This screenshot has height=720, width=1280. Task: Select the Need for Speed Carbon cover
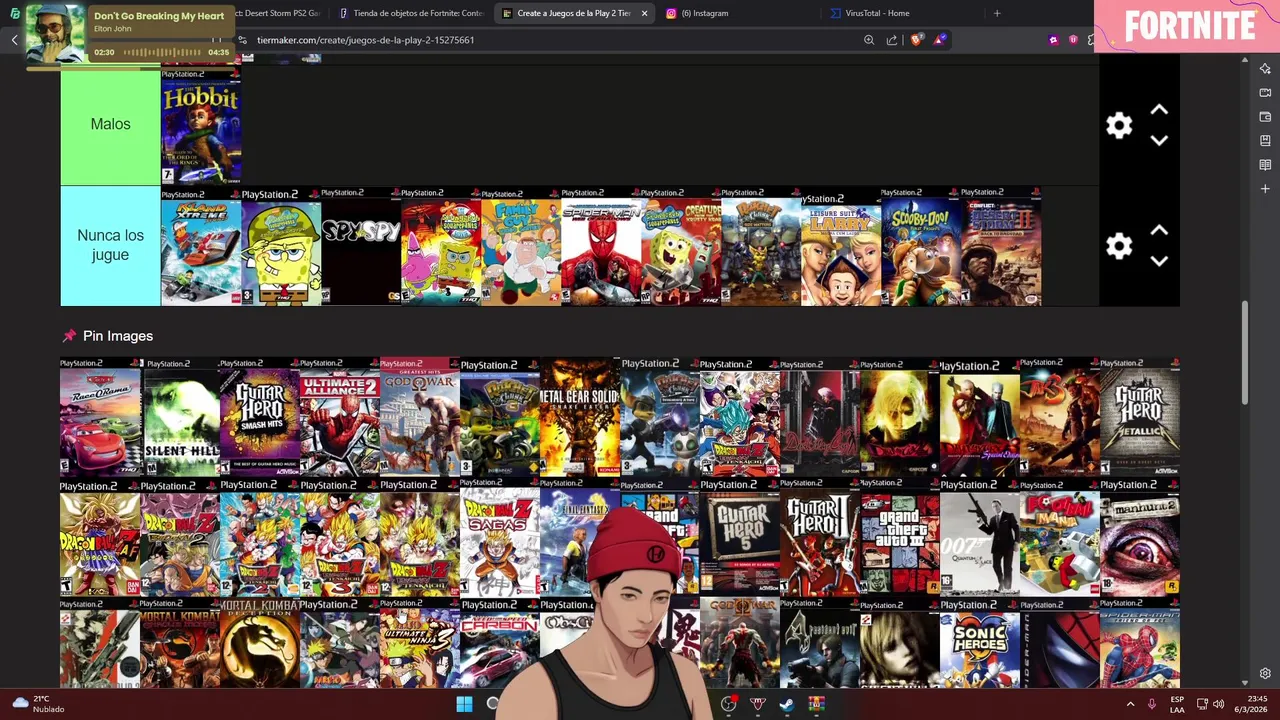coord(500,644)
